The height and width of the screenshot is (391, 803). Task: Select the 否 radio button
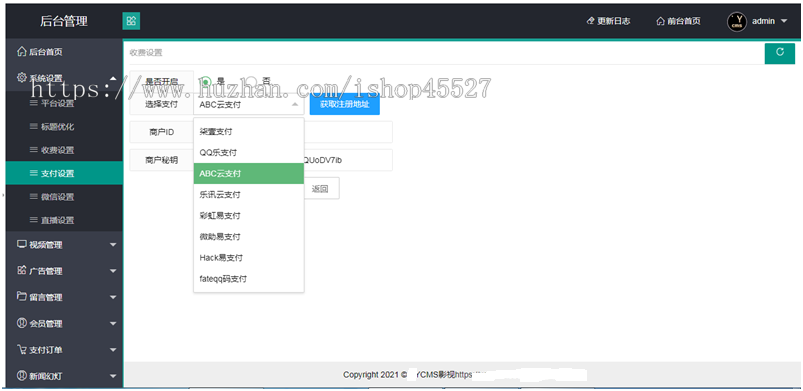[251, 81]
